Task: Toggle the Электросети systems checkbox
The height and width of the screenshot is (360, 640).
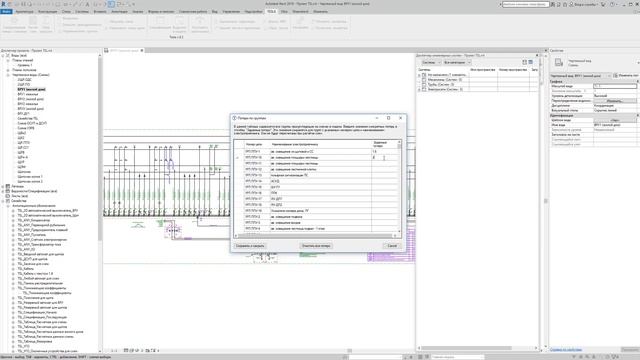Action: [x=424, y=89]
